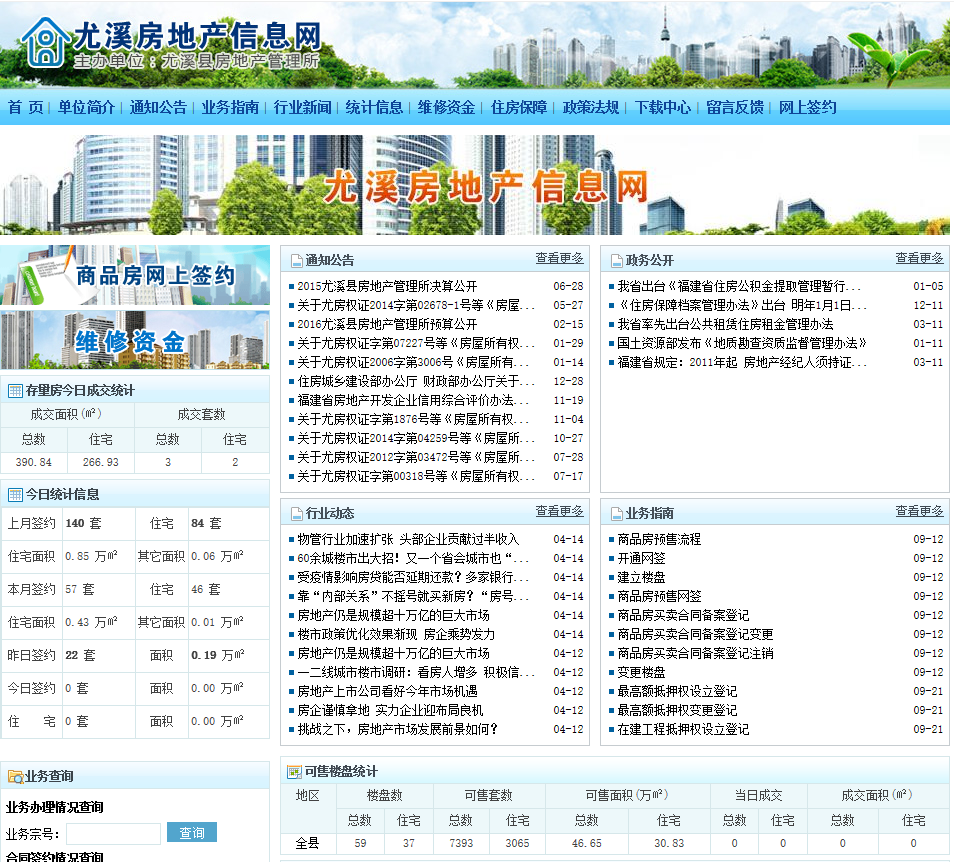Open the 维修资金 banner image
Viewport: 954px width, 862px height.
(x=135, y=340)
